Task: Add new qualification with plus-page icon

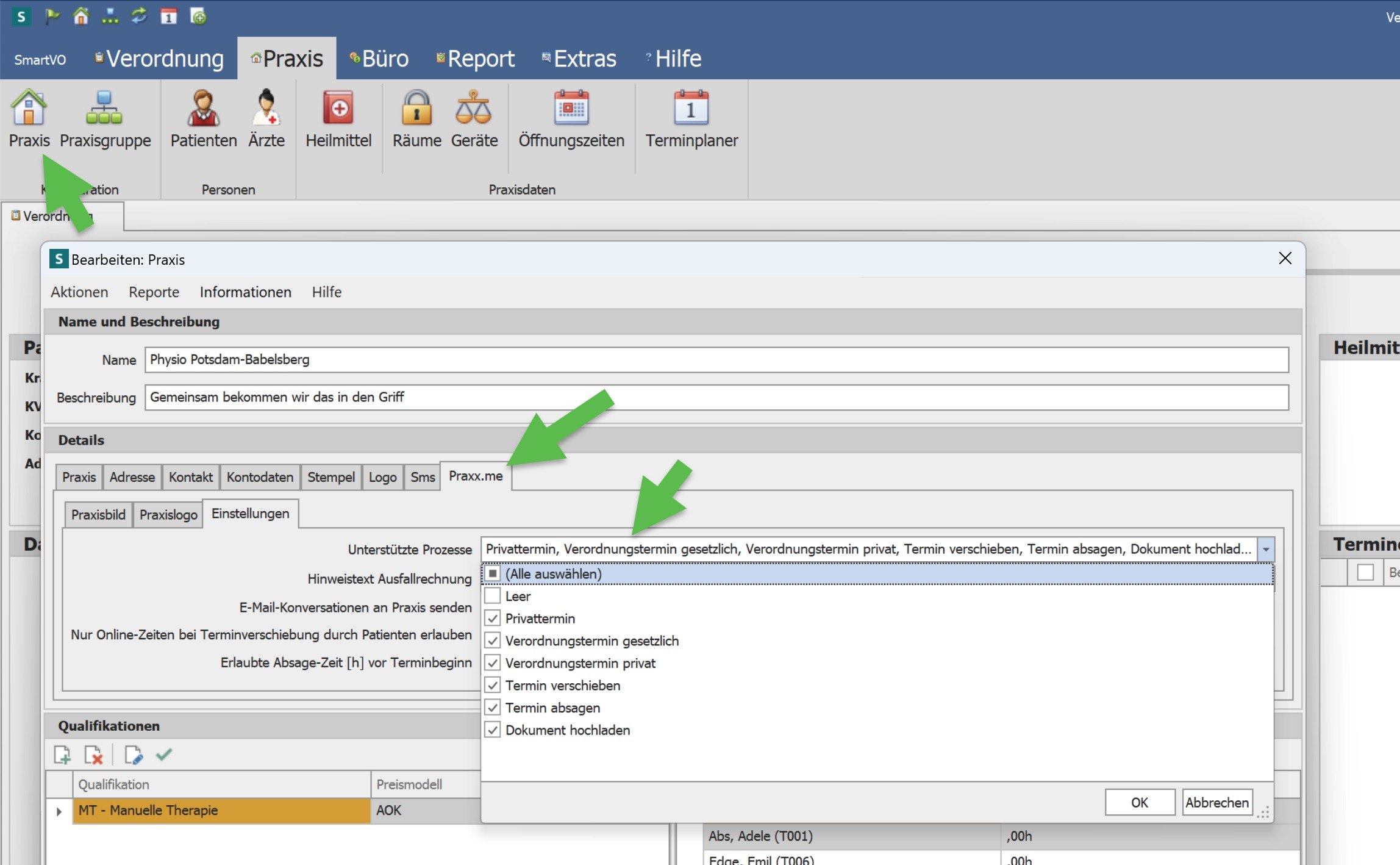Action: [x=62, y=755]
